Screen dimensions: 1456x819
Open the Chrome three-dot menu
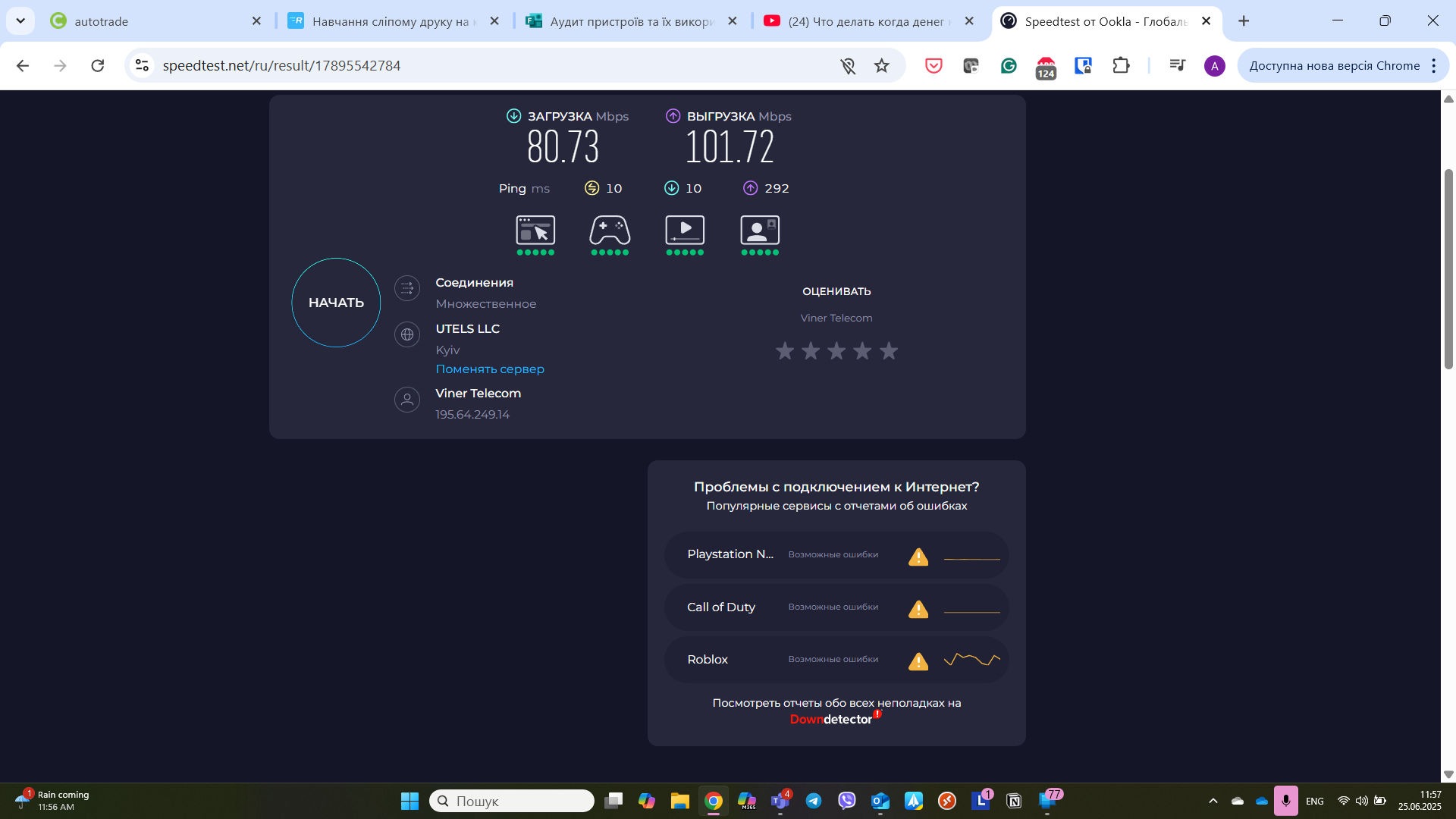pos(1433,66)
